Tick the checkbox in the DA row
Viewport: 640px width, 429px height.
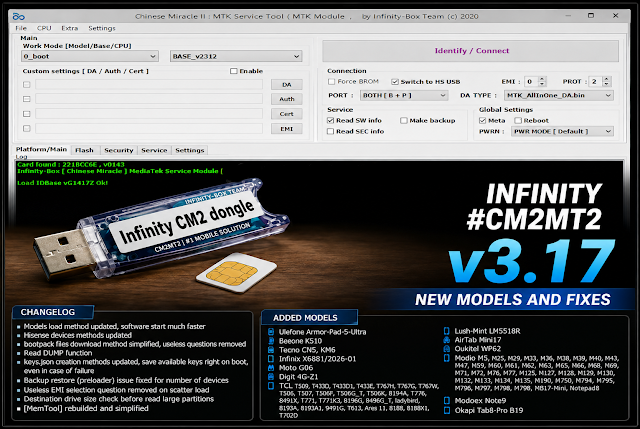[27, 84]
